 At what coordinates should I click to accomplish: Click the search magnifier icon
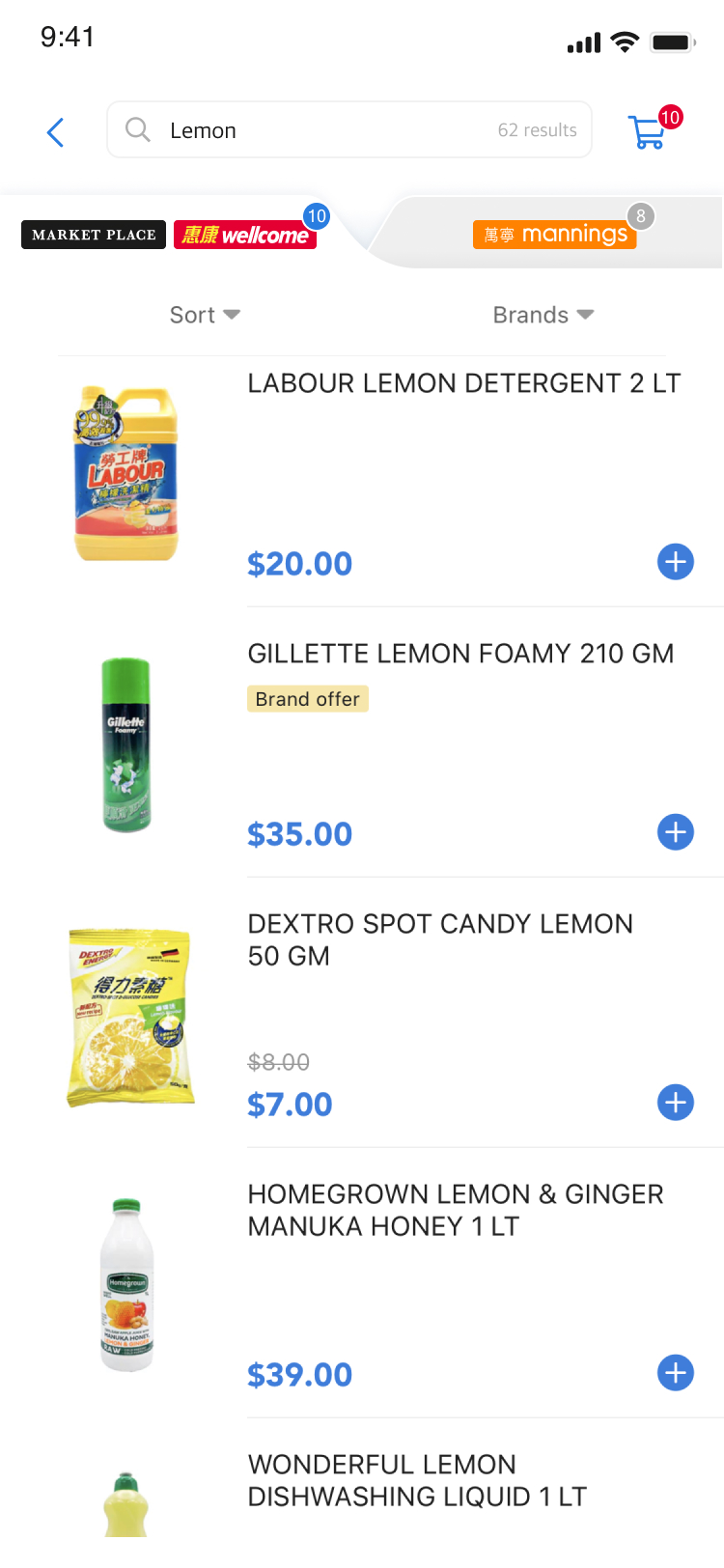pos(138,129)
